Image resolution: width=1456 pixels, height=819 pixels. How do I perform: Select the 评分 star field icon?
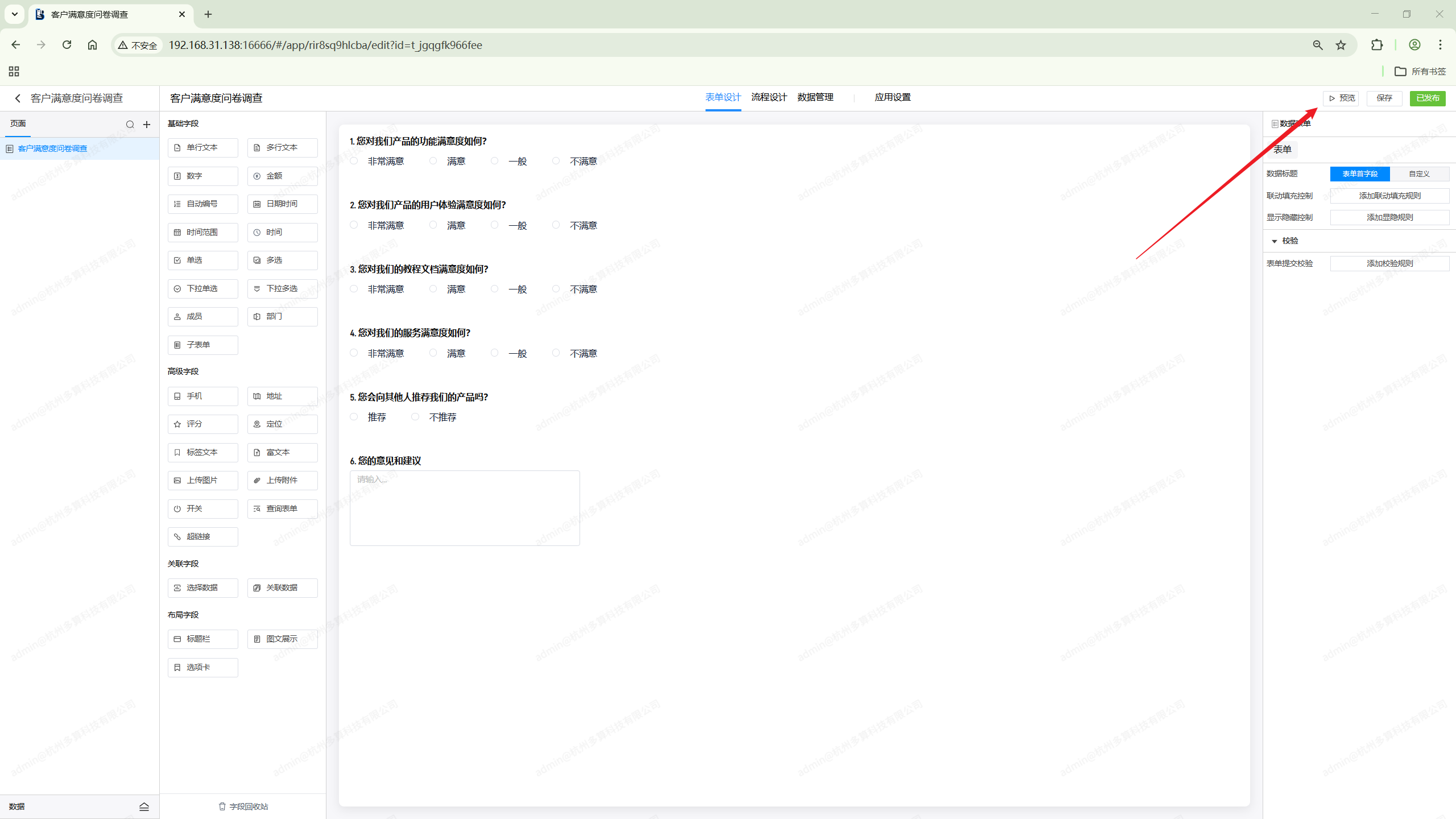[177, 424]
